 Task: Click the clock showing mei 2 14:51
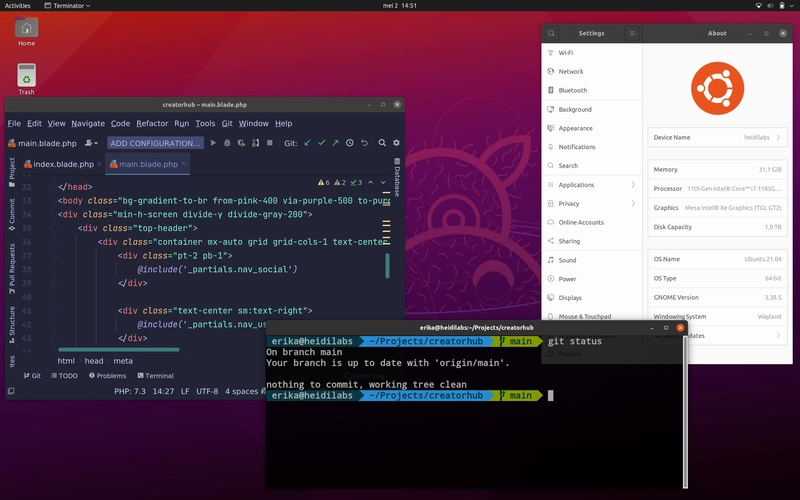[399, 6]
